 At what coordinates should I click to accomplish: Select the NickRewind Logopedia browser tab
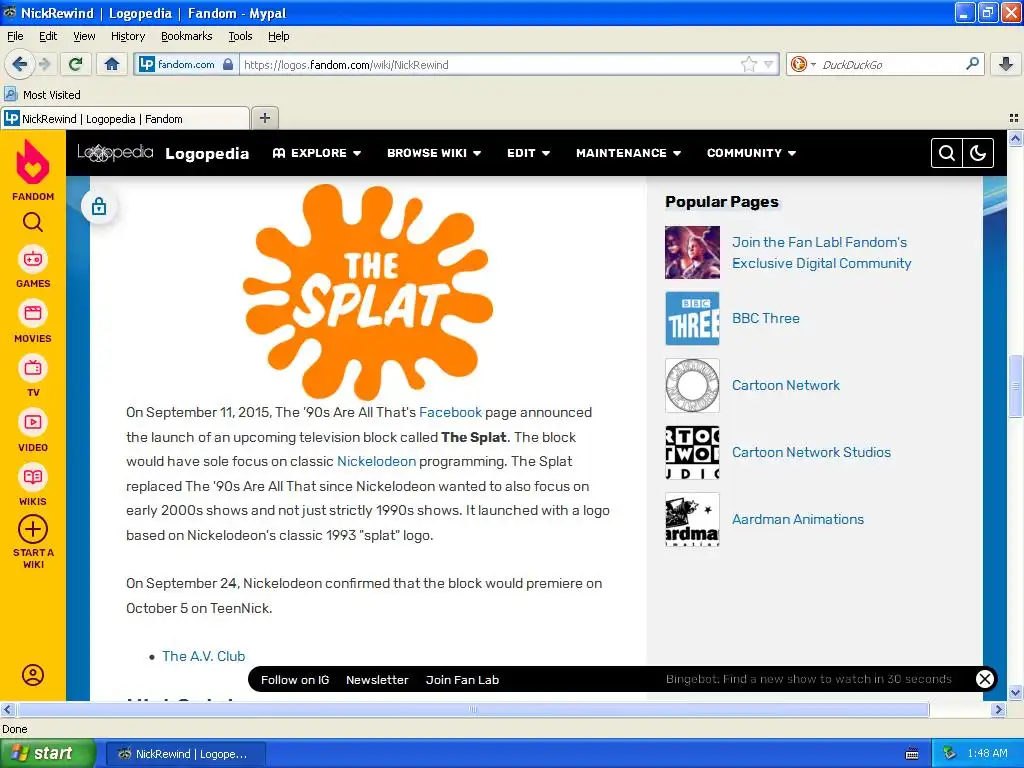pyautogui.click(x=125, y=118)
